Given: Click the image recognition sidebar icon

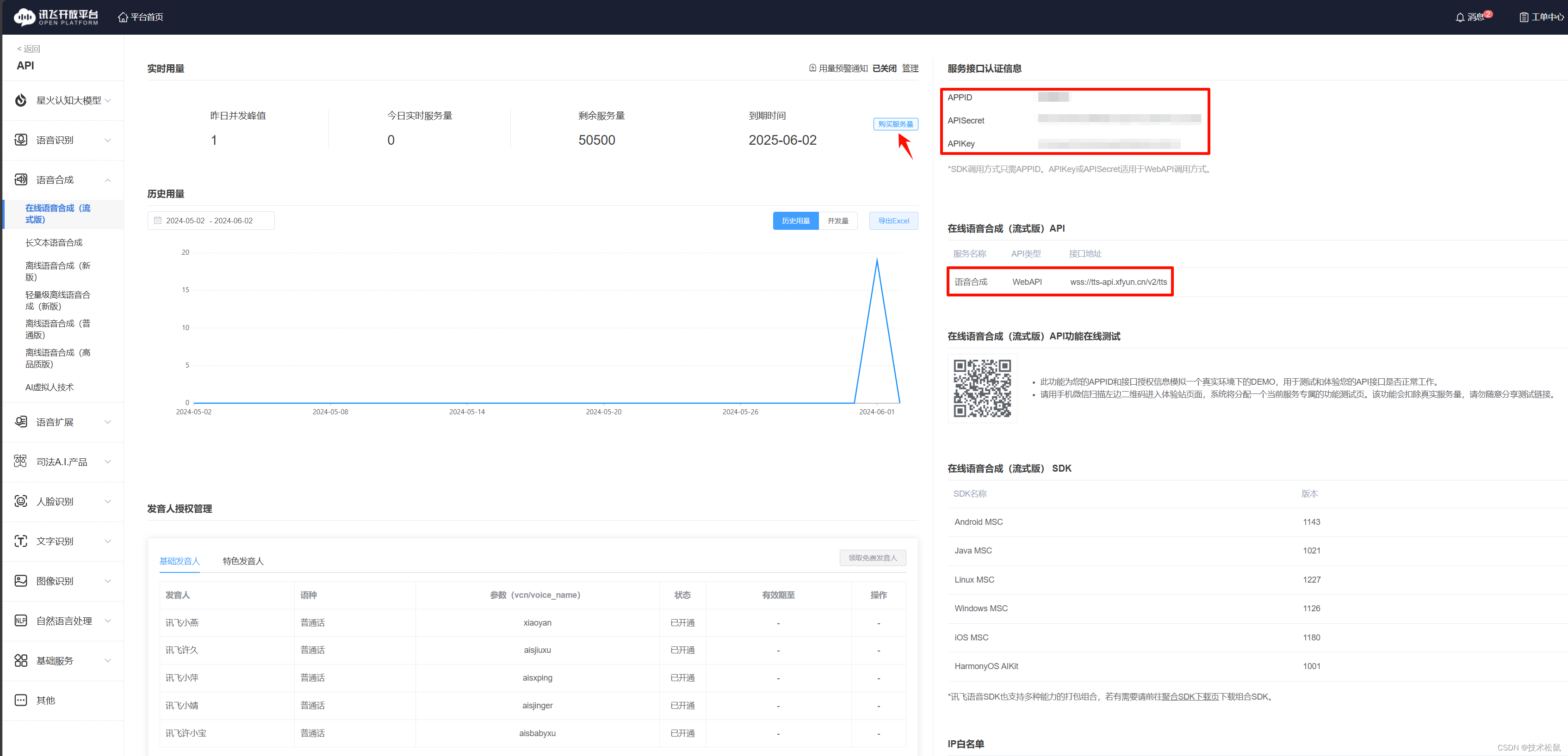Looking at the screenshot, I should pos(21,581).
